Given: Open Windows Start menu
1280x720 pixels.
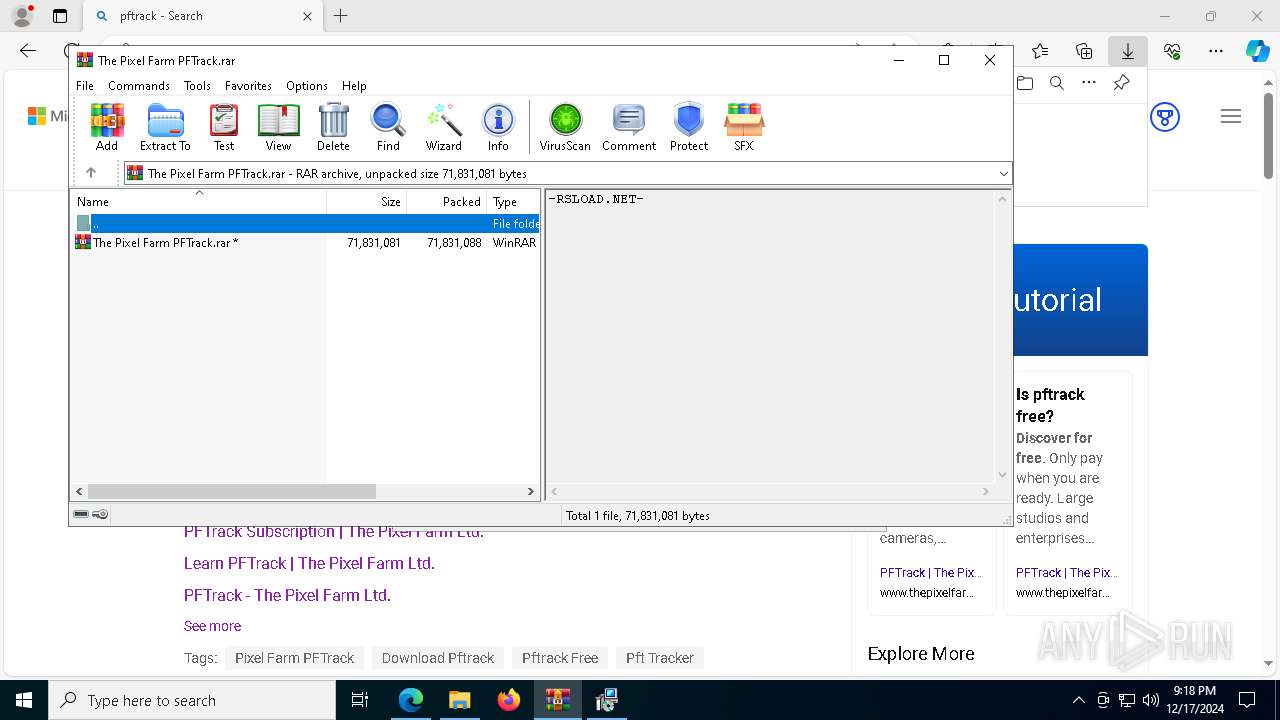Looking at the screenshot, I should [x=24, y=700].
